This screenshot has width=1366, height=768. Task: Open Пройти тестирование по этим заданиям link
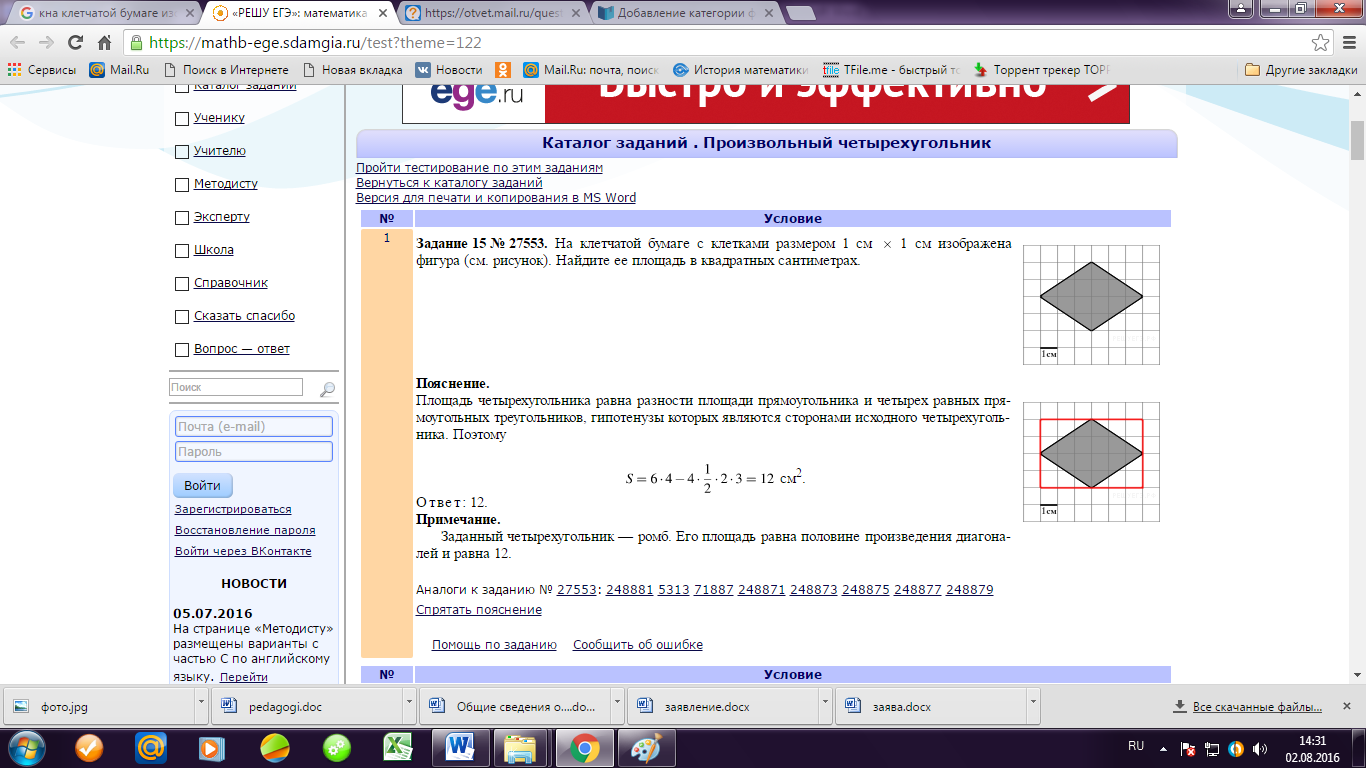coord(480,168)
